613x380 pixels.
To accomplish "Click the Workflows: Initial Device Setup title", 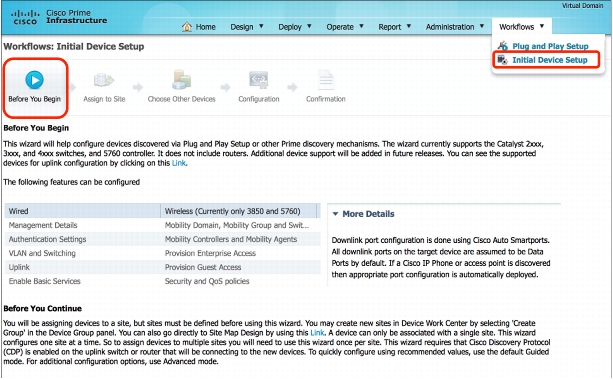I will [74, 47].
